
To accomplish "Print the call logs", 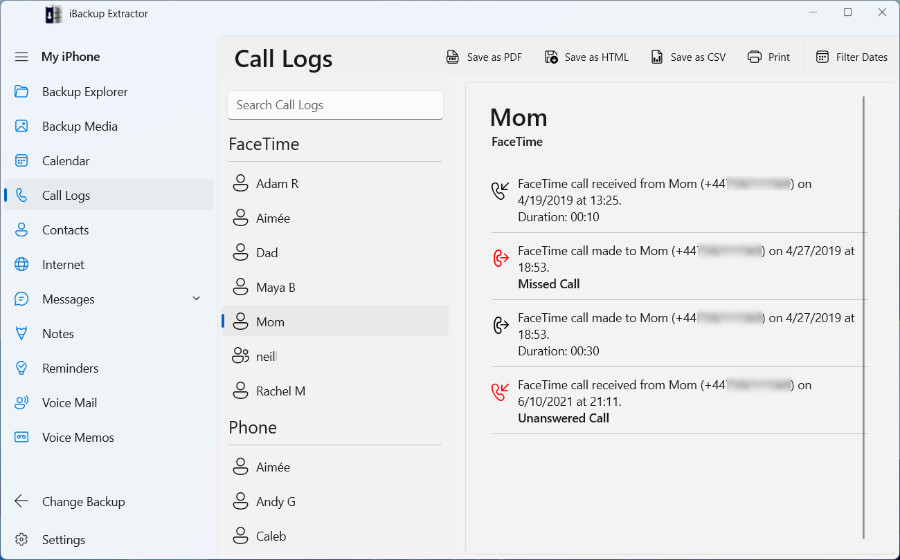I will click(769, 57).
